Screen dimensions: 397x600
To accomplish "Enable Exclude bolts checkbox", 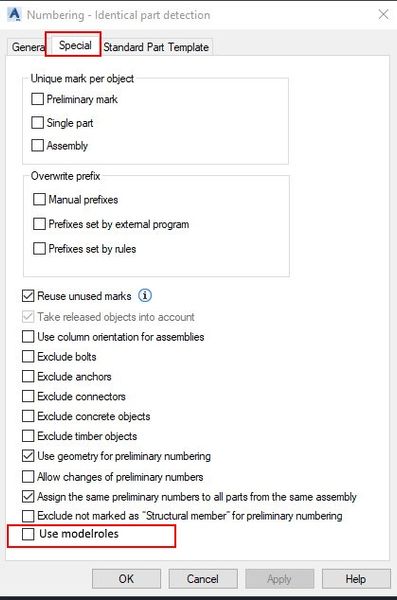I will pos(28,356).
